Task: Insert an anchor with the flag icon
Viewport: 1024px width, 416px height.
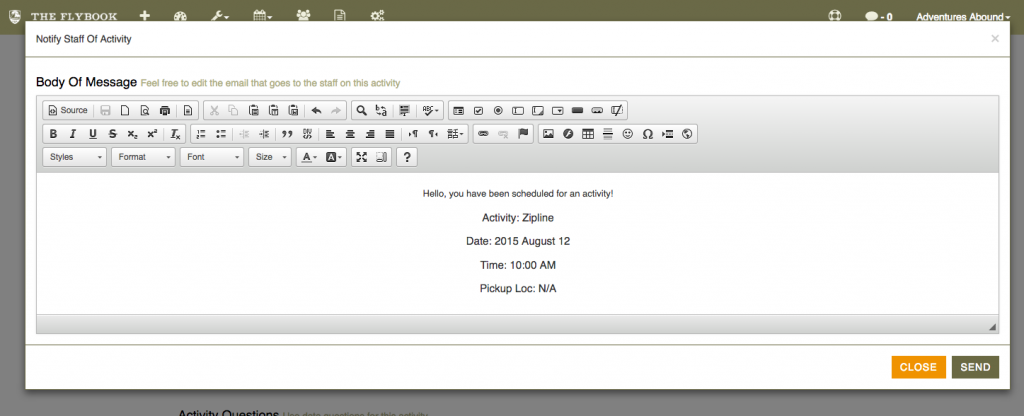Action: click(x=522, y=134)
